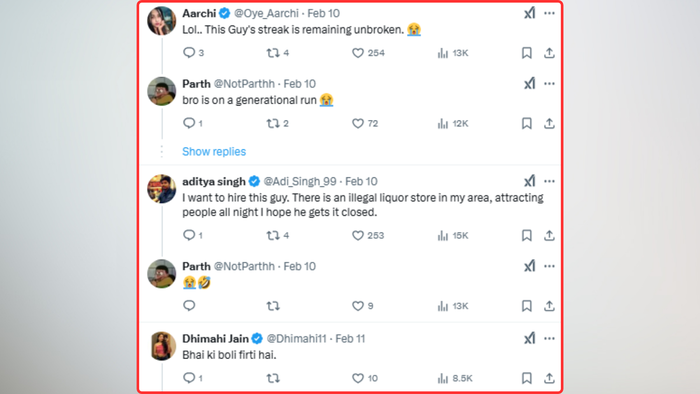Like aditya singh's liquor store tweet
The height and width of the screenshot is (394, 700).
pos(358,236)
